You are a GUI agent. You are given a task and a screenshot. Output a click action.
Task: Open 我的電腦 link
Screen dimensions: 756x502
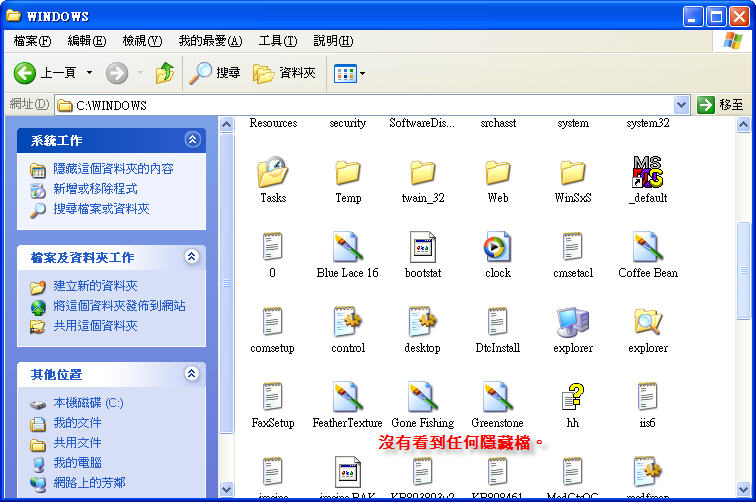(77, 463)
